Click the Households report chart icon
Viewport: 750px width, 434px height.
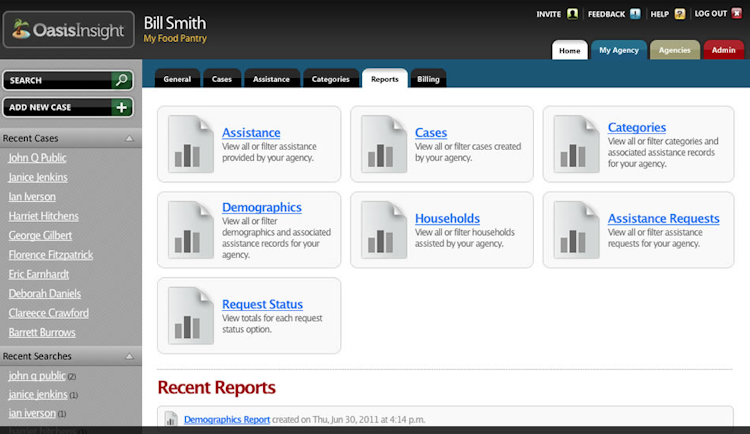pyautogui.click(x=384, y=230)
